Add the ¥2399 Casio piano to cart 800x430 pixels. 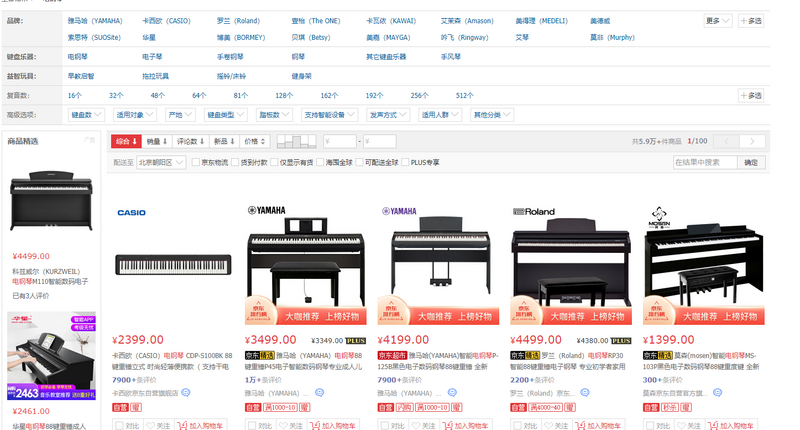200,425
